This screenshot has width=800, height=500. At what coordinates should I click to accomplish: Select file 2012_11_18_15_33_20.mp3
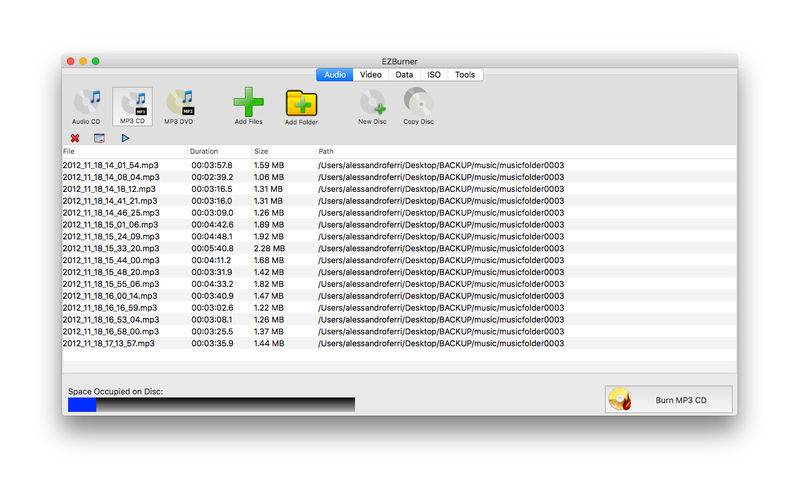pyautogui.click(x=111, y=248)
